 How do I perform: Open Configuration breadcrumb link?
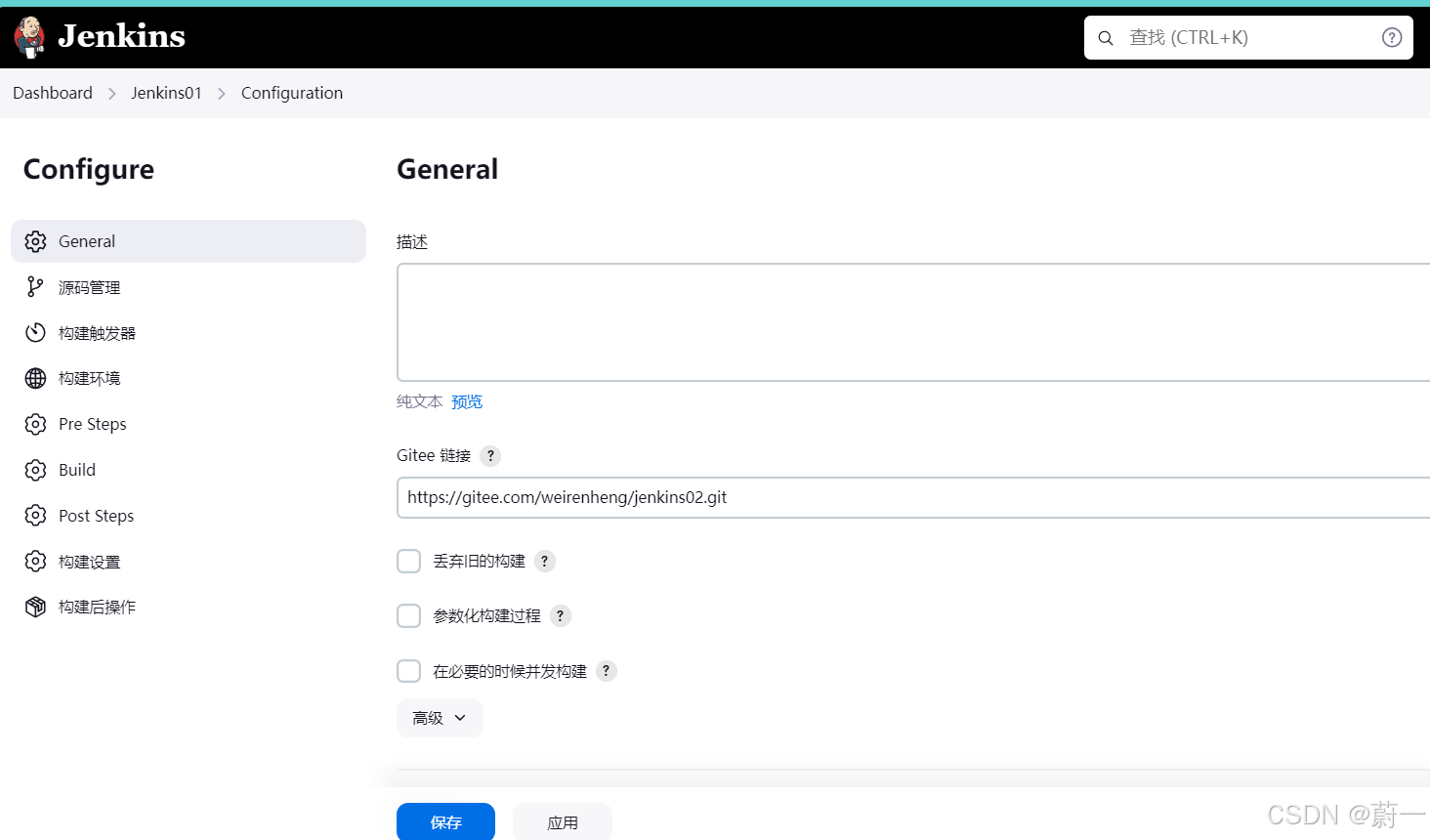point(292,93)
